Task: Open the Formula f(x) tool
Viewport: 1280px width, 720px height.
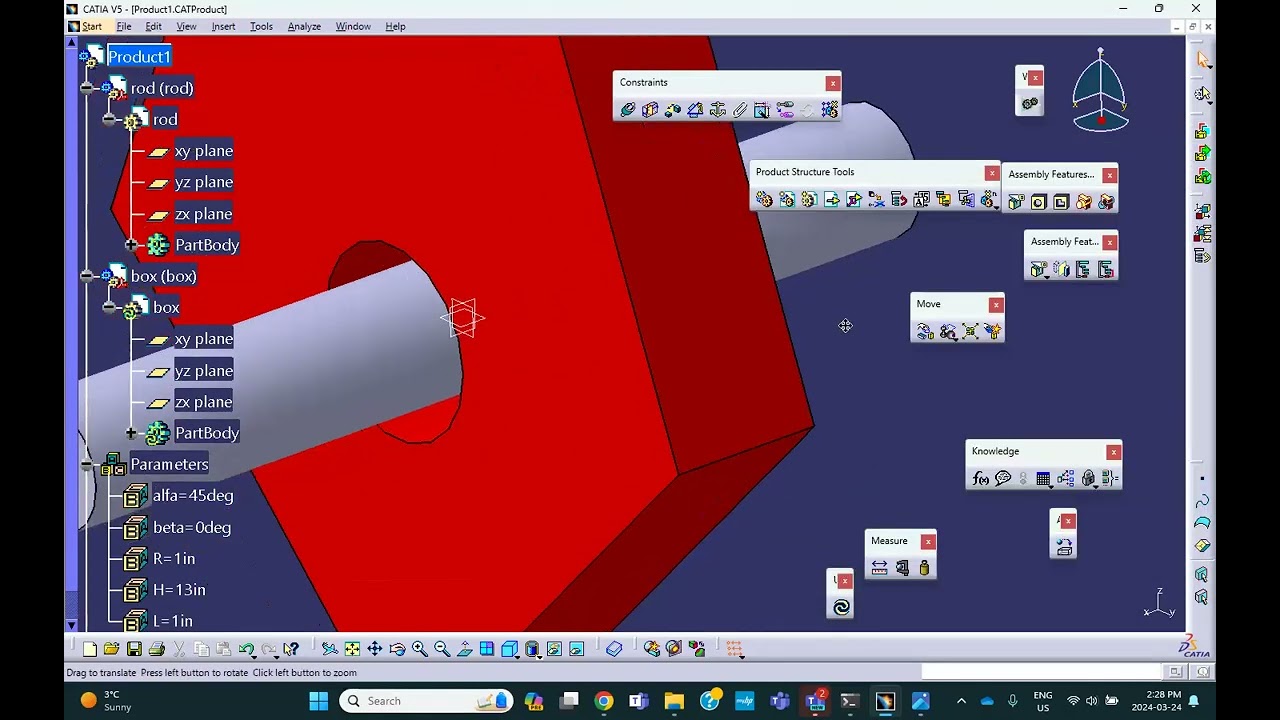Action: (x=981, y=479)
